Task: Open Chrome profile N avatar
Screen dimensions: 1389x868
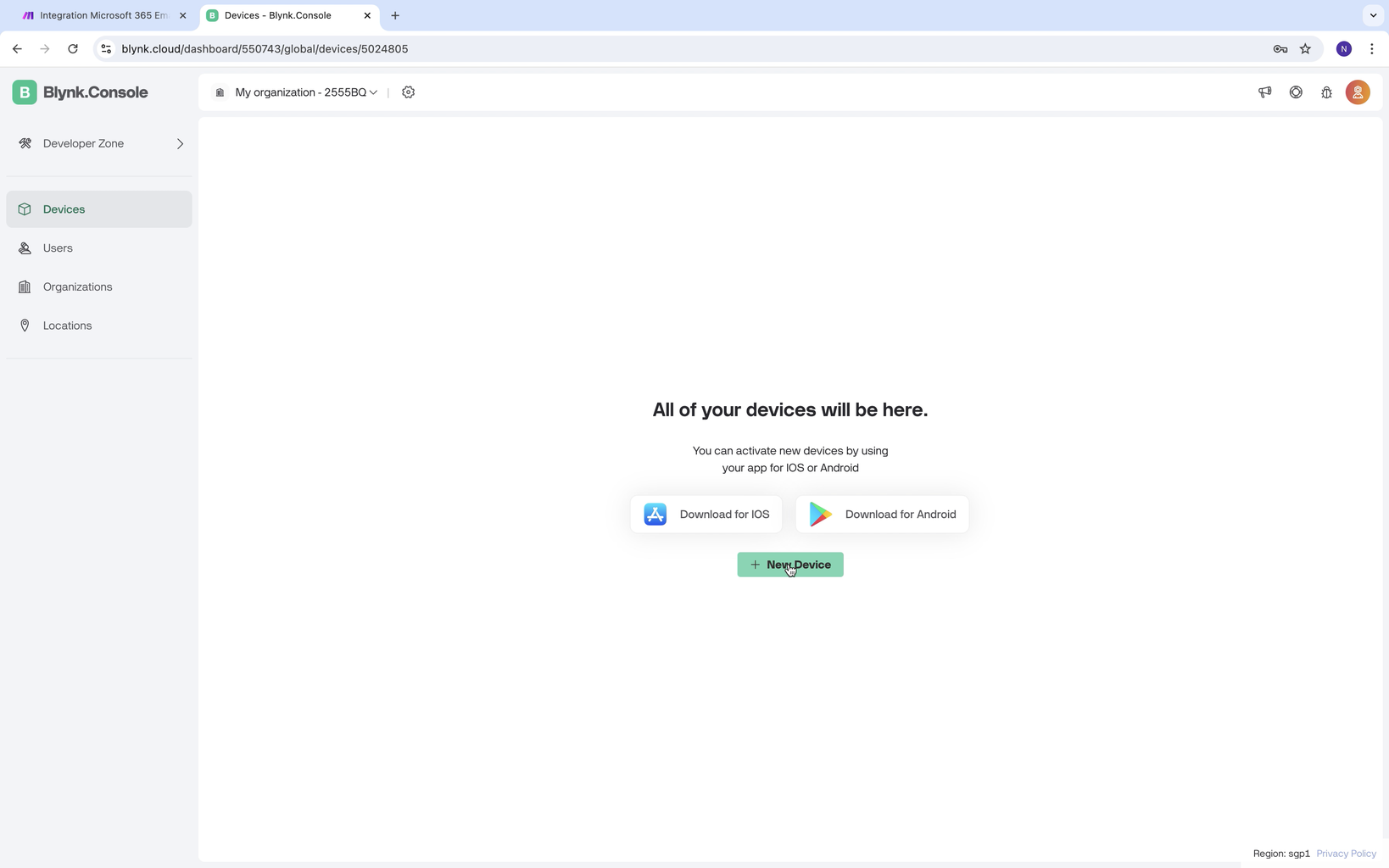Action: (1344, 49)
